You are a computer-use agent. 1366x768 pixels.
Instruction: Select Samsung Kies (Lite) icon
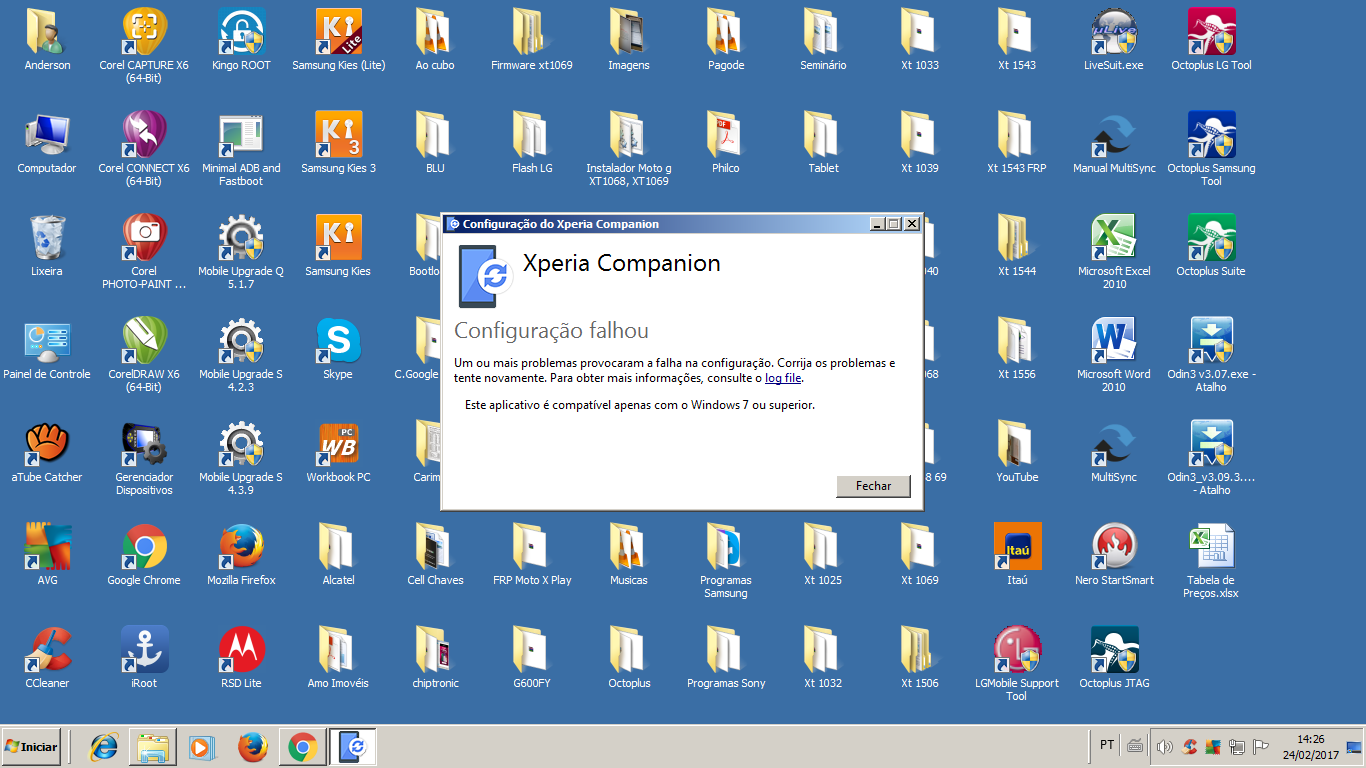click(x=338, y=31)
